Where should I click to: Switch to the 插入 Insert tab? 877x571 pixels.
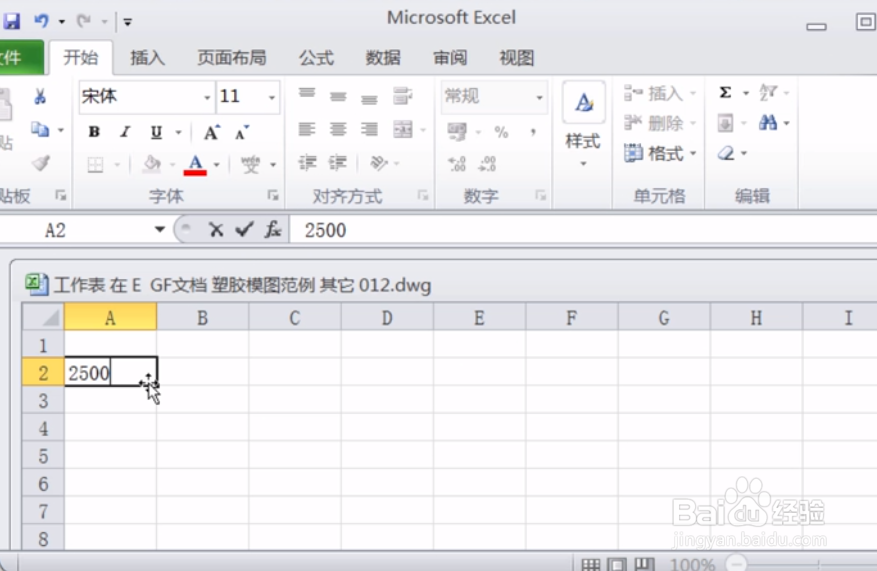[x=148, y=58]
